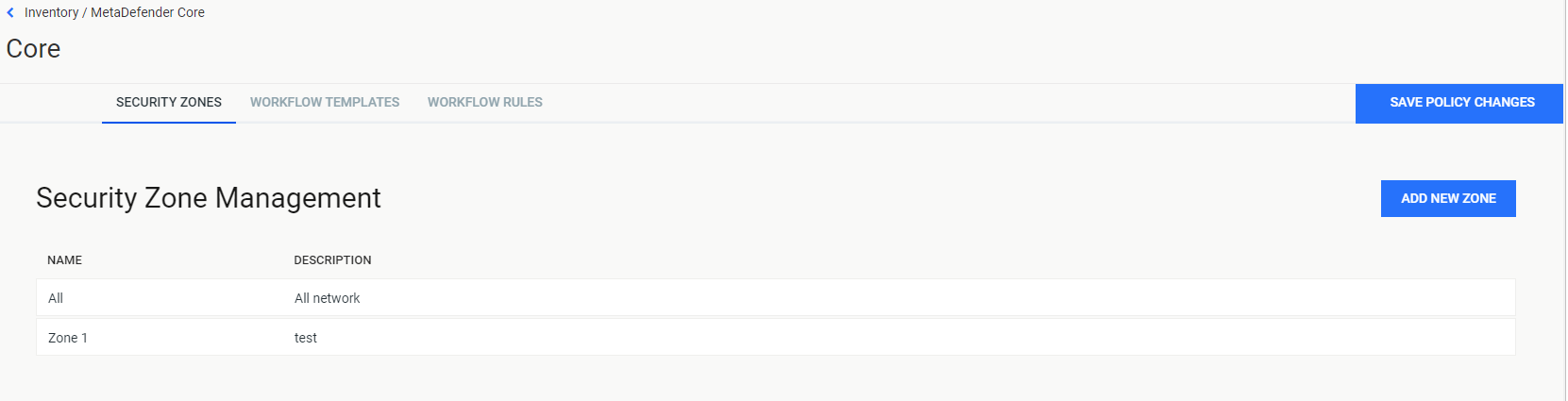Click the slash separator in the breadcrumb
This screenshot has height=401, width=1568.
click(85, 12)
